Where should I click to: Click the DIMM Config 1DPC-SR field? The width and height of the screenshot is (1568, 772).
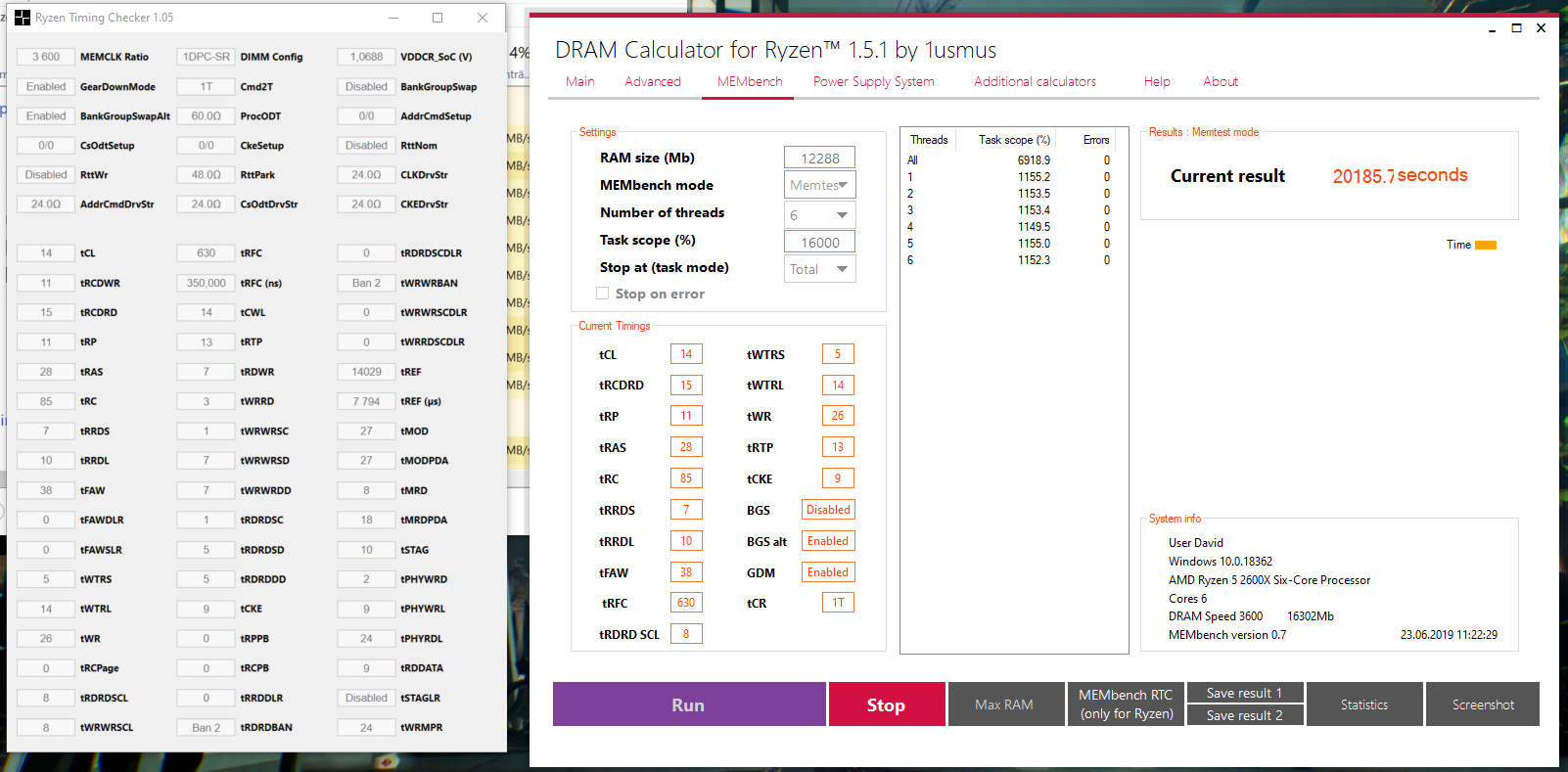[207, 57]
